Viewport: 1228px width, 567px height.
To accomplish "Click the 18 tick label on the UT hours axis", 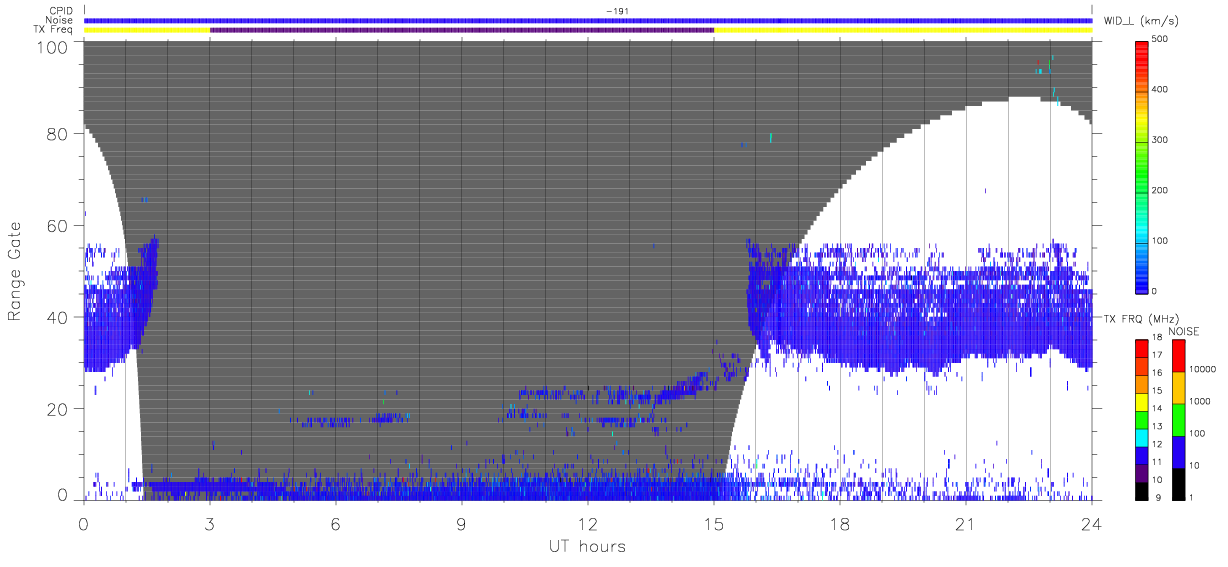I will click(840, 523).
